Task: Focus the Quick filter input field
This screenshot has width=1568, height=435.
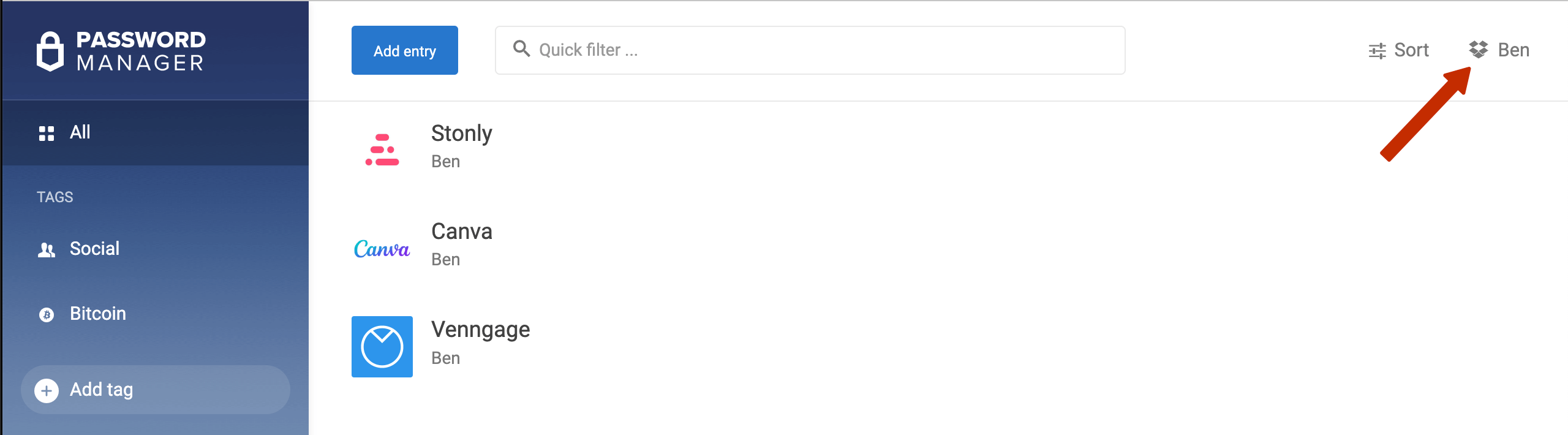Action: coord(810,50)
